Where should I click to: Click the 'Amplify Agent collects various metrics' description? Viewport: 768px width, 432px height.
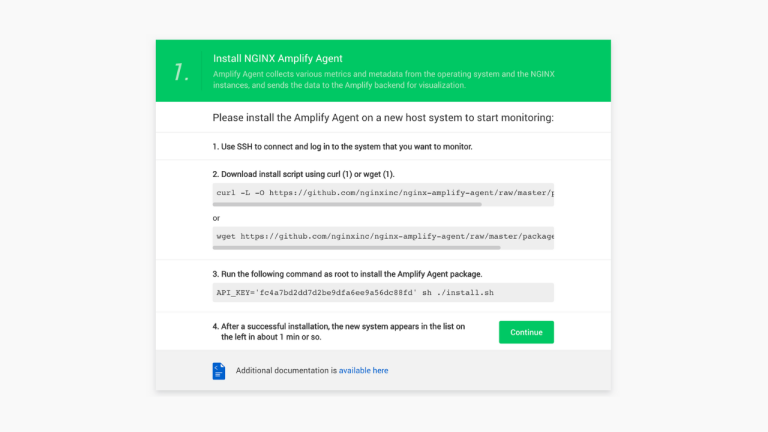(384, 79)
